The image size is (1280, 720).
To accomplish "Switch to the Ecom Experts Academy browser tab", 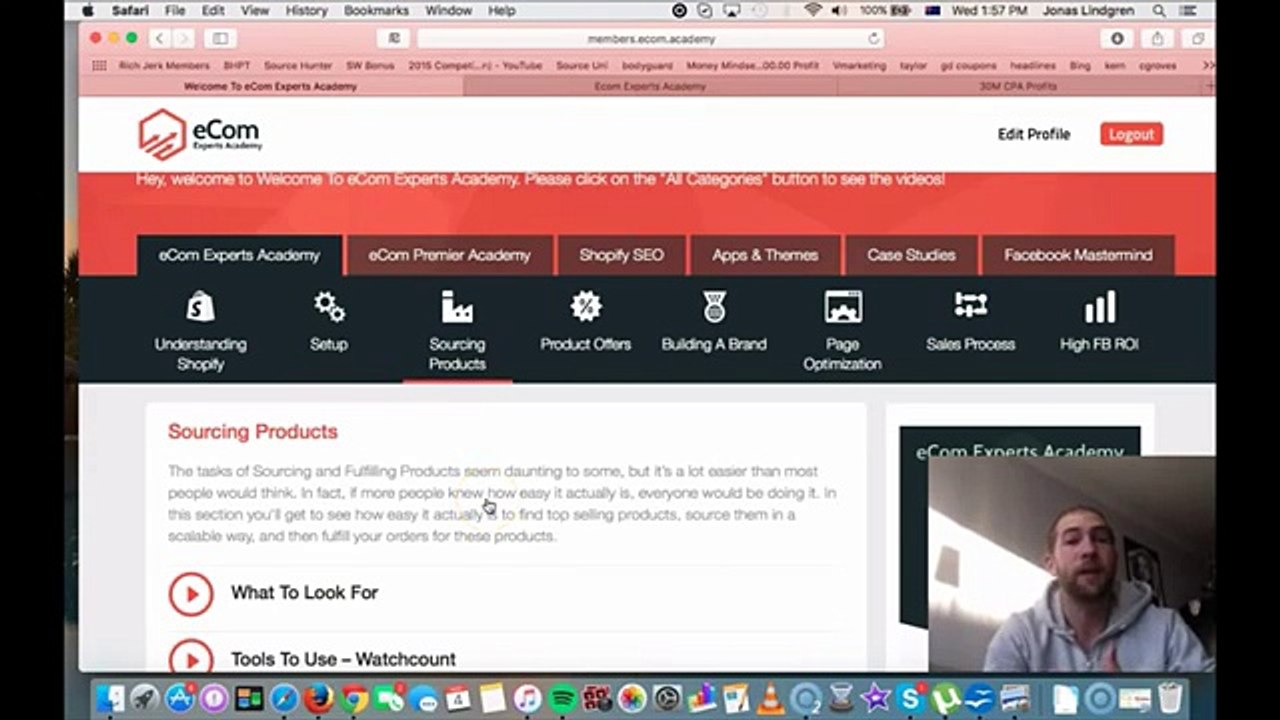I will coord(650,86).
